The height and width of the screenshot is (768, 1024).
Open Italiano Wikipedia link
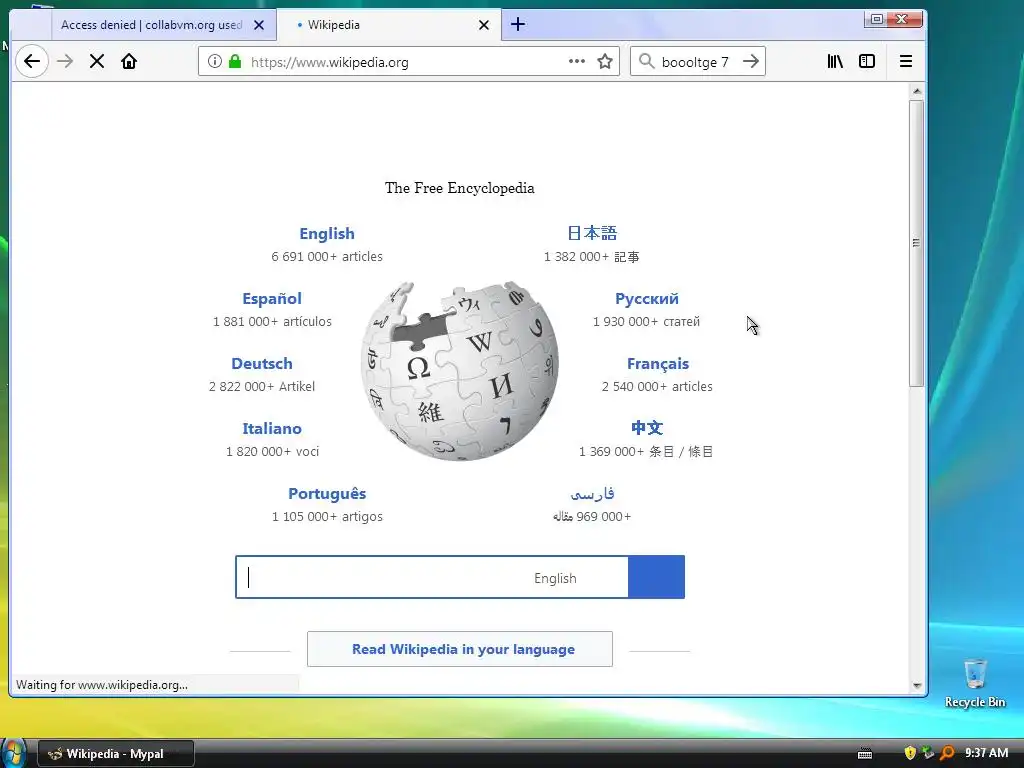272,428
